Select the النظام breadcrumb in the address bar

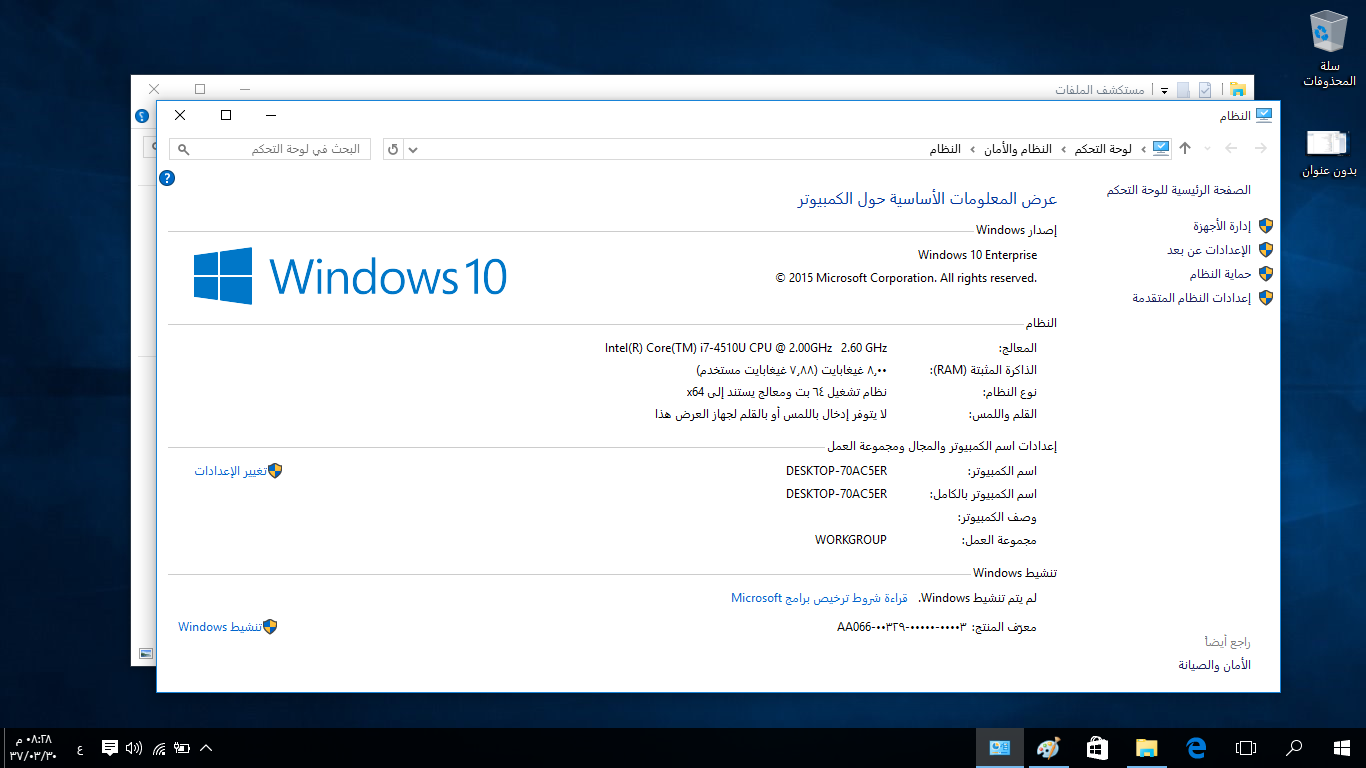click(x=945, y=149)
